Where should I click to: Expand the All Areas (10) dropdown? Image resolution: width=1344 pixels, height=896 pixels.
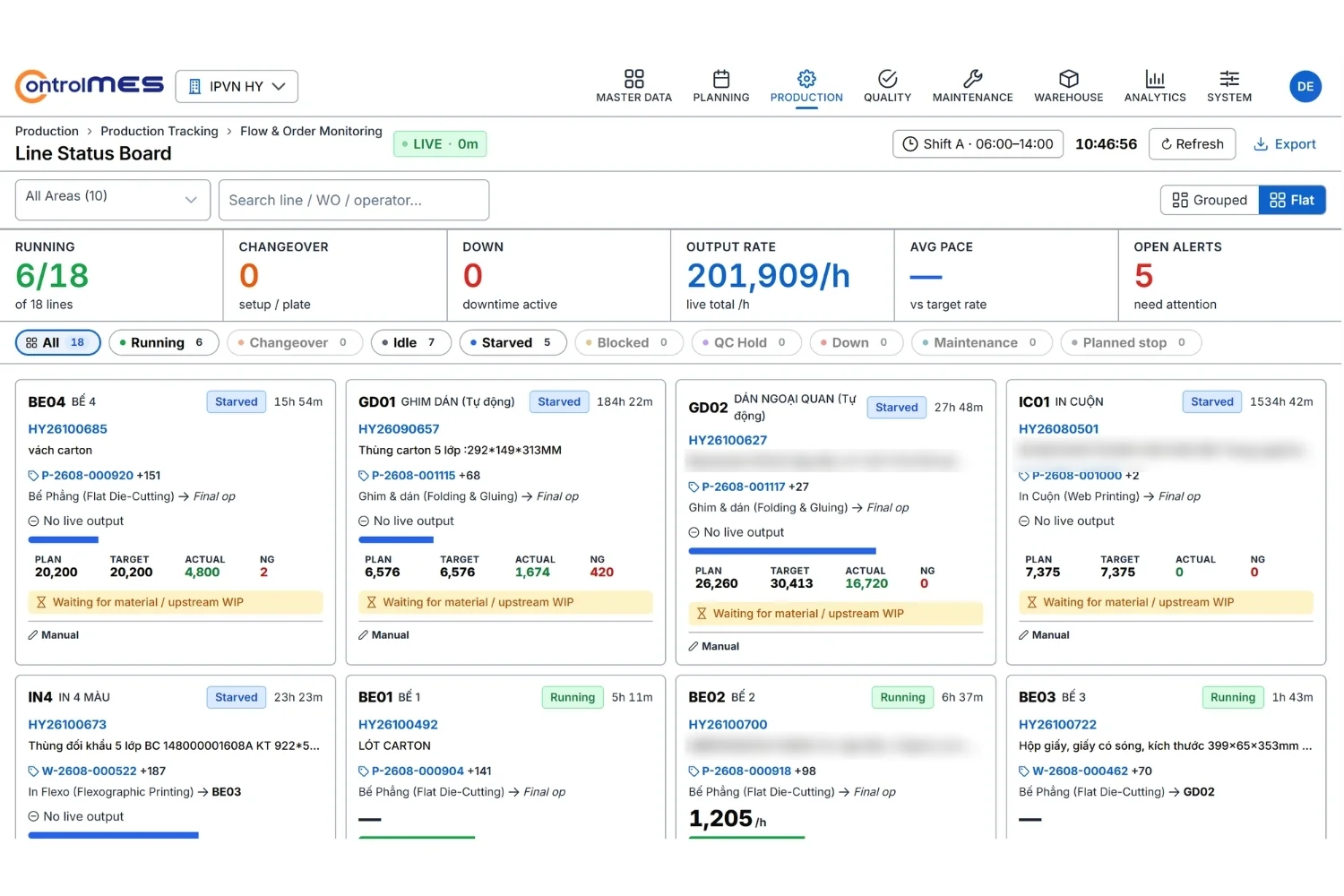point(113,200)
